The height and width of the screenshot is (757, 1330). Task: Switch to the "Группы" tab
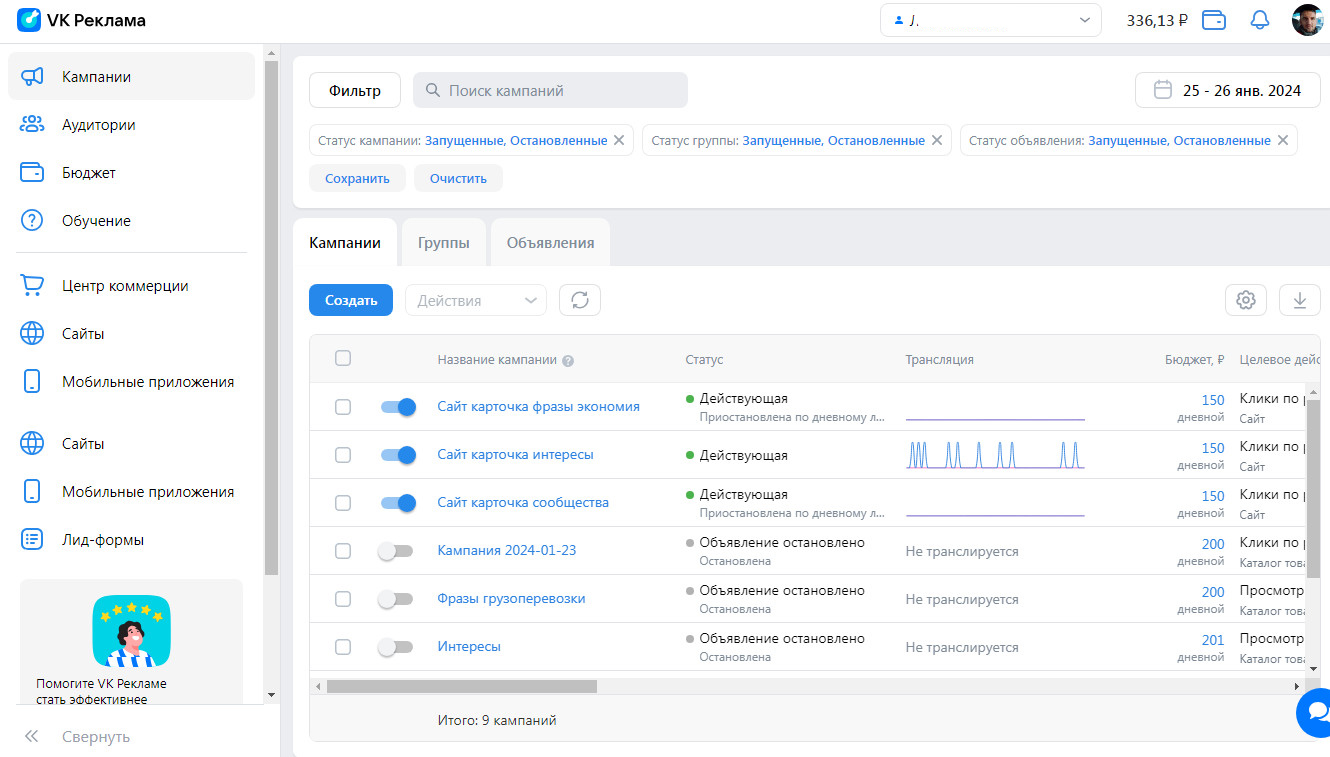443,243
